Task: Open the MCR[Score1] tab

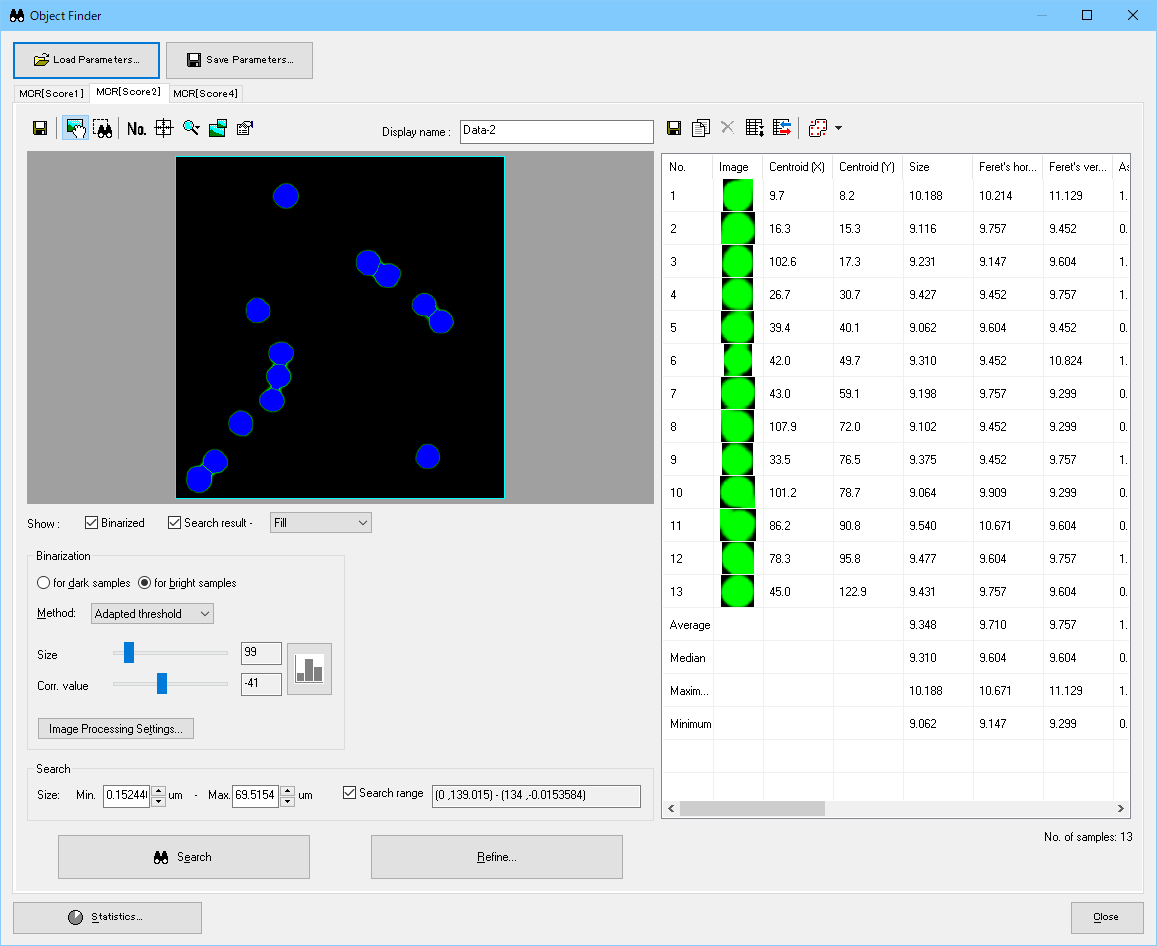Action: [51, 93]
